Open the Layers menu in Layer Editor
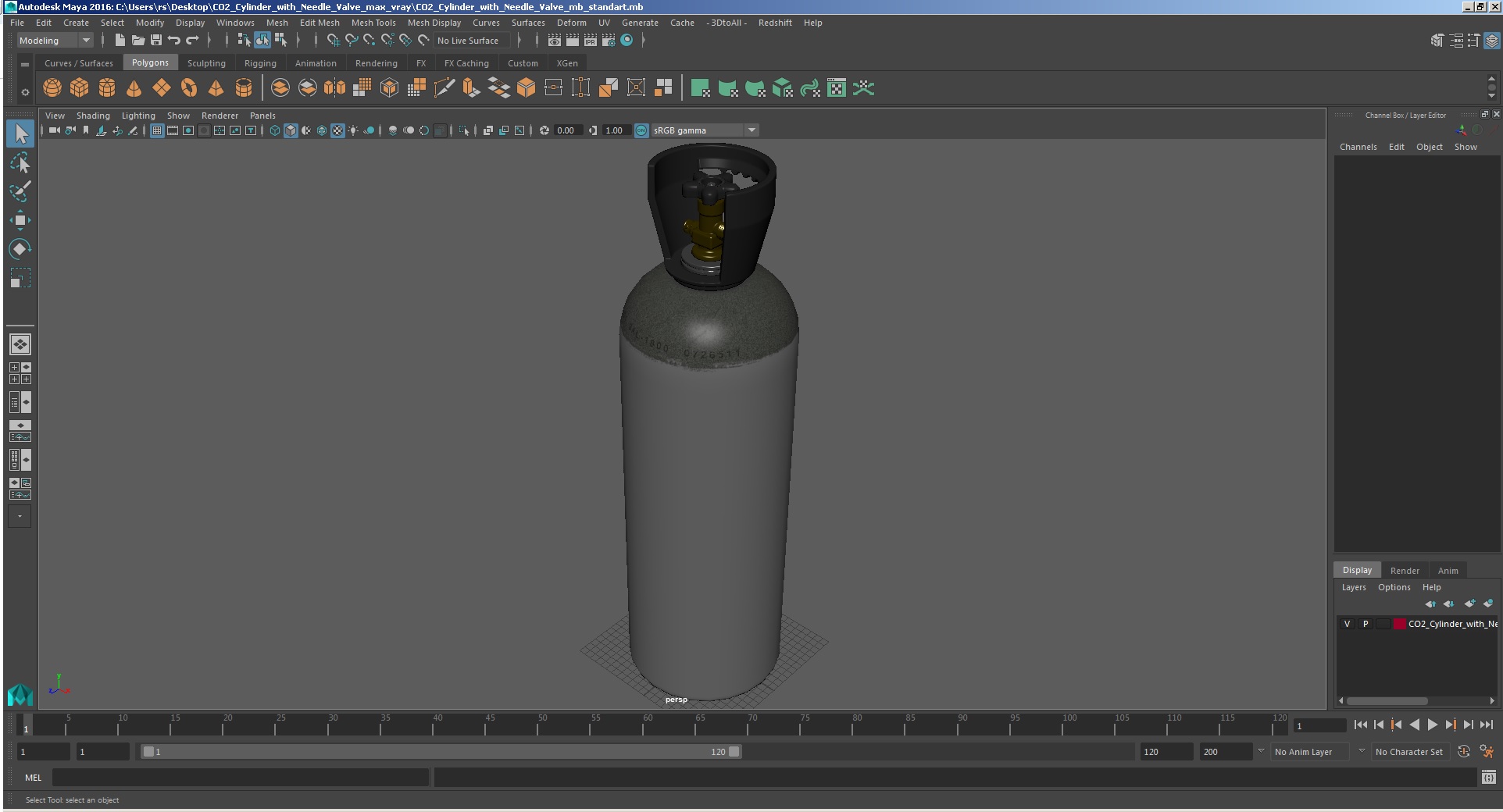The image size is (1503, 812). [1354, 587]
